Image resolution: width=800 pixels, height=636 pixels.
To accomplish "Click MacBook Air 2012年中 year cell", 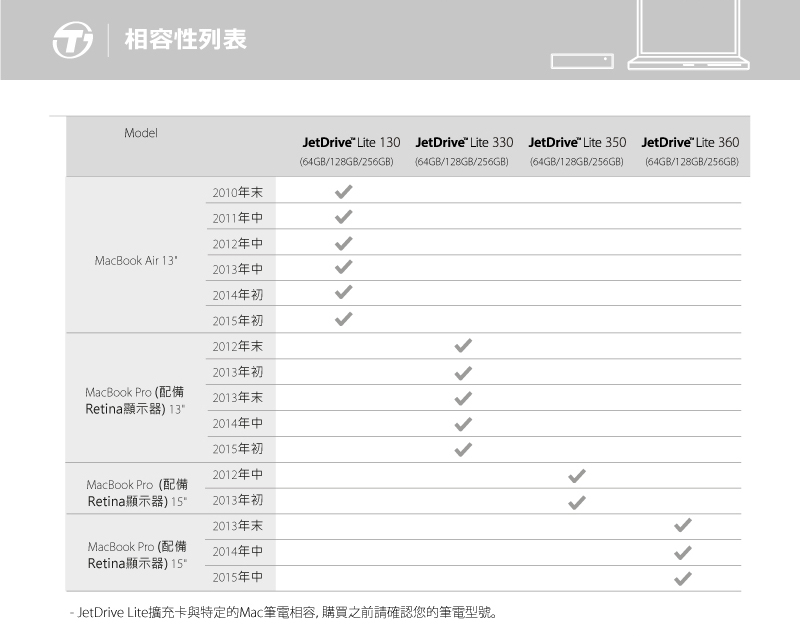I will pos(238,243).
